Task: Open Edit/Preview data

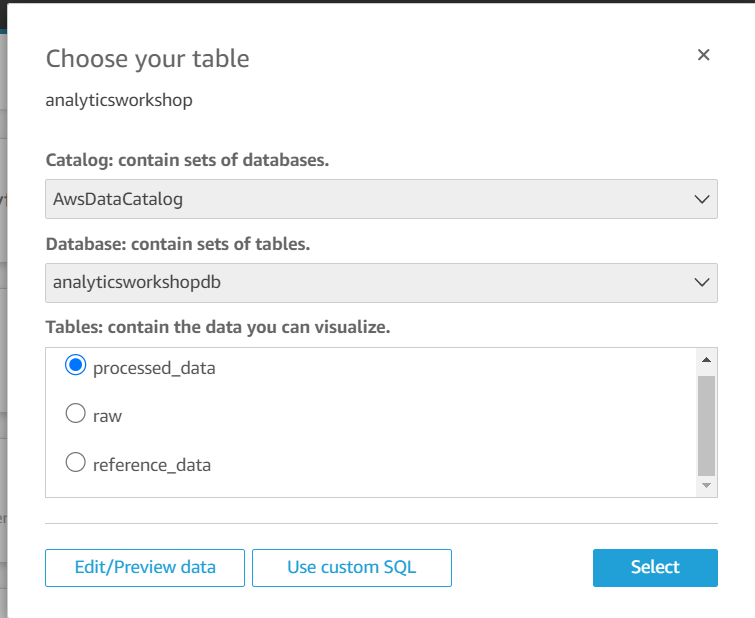Action: [x=145, y=567]
